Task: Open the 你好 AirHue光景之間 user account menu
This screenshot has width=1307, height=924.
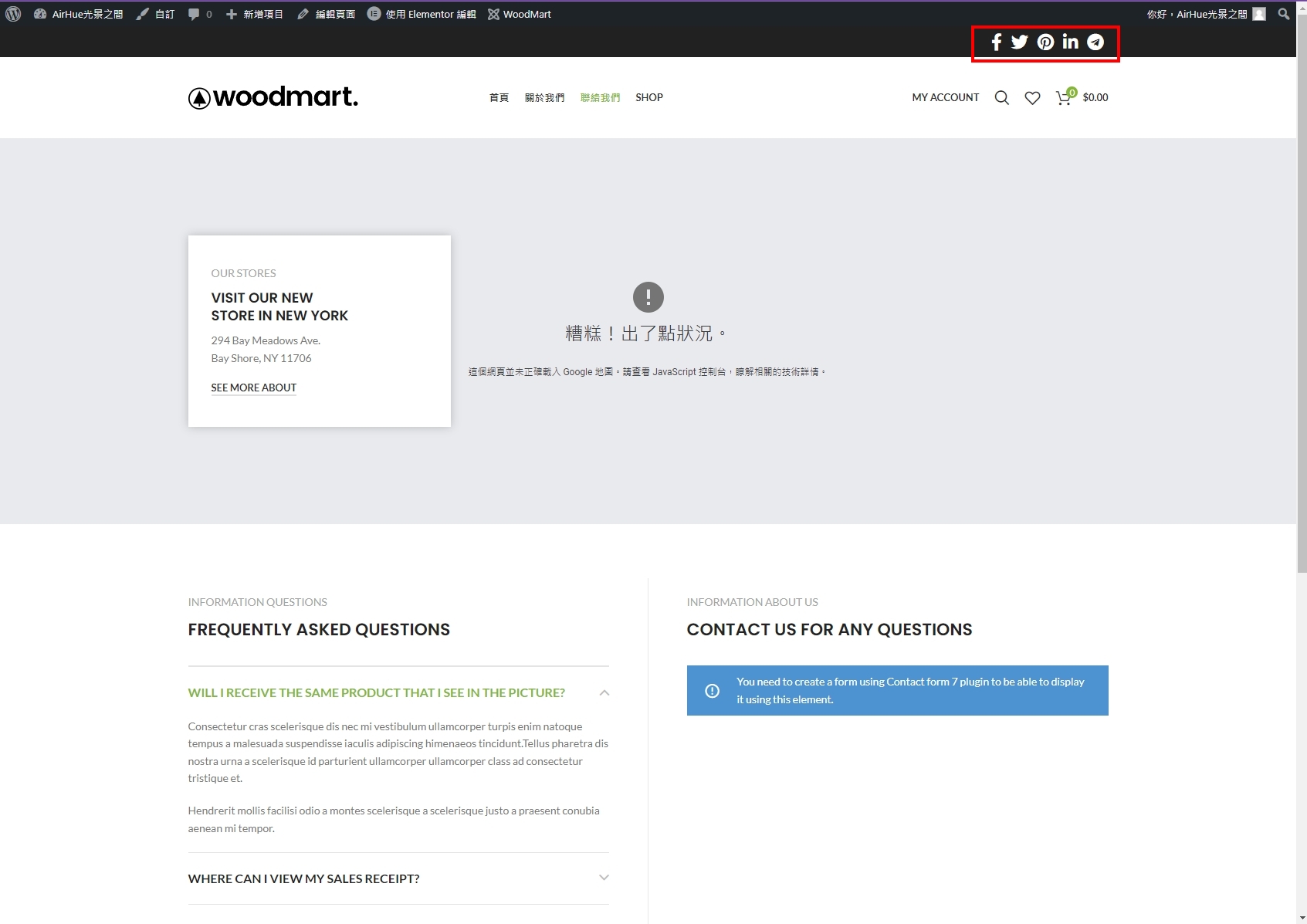Action: click(x=1206, y=14)
